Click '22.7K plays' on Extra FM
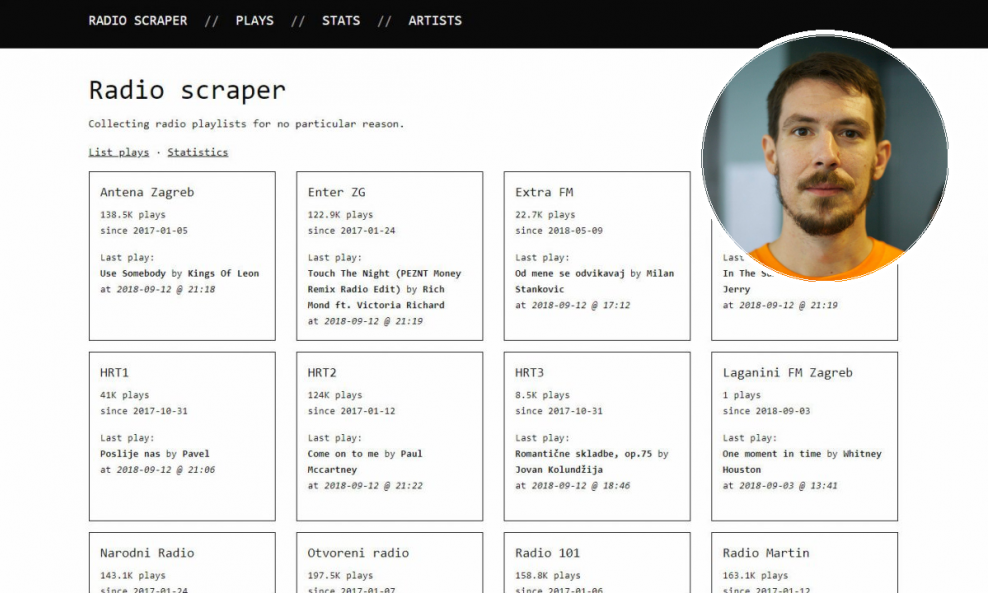The width and height of the screenshot is (988, 593). [x=545, y=214]
